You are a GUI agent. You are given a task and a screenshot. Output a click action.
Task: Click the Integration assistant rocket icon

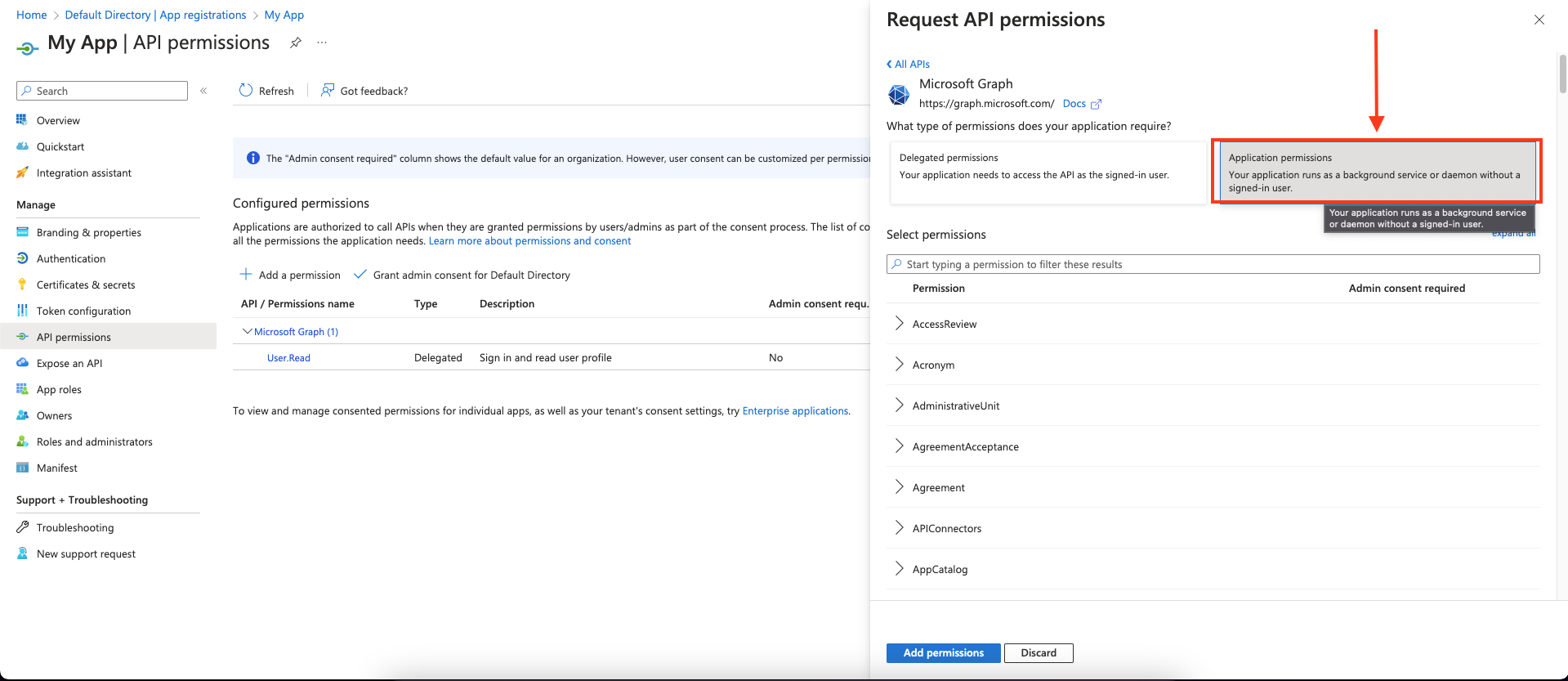coord(22,172)
